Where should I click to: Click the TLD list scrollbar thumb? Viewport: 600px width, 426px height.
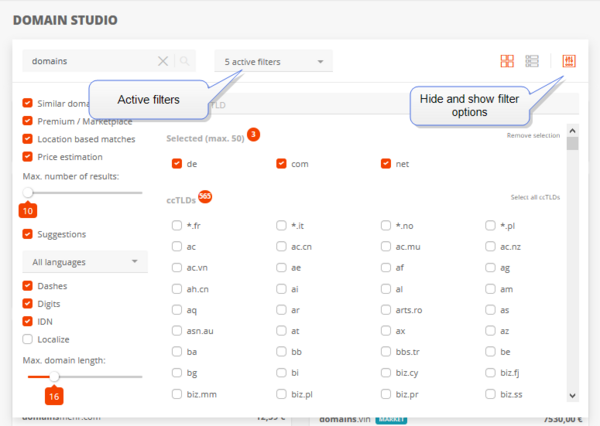tap(572, 144)
